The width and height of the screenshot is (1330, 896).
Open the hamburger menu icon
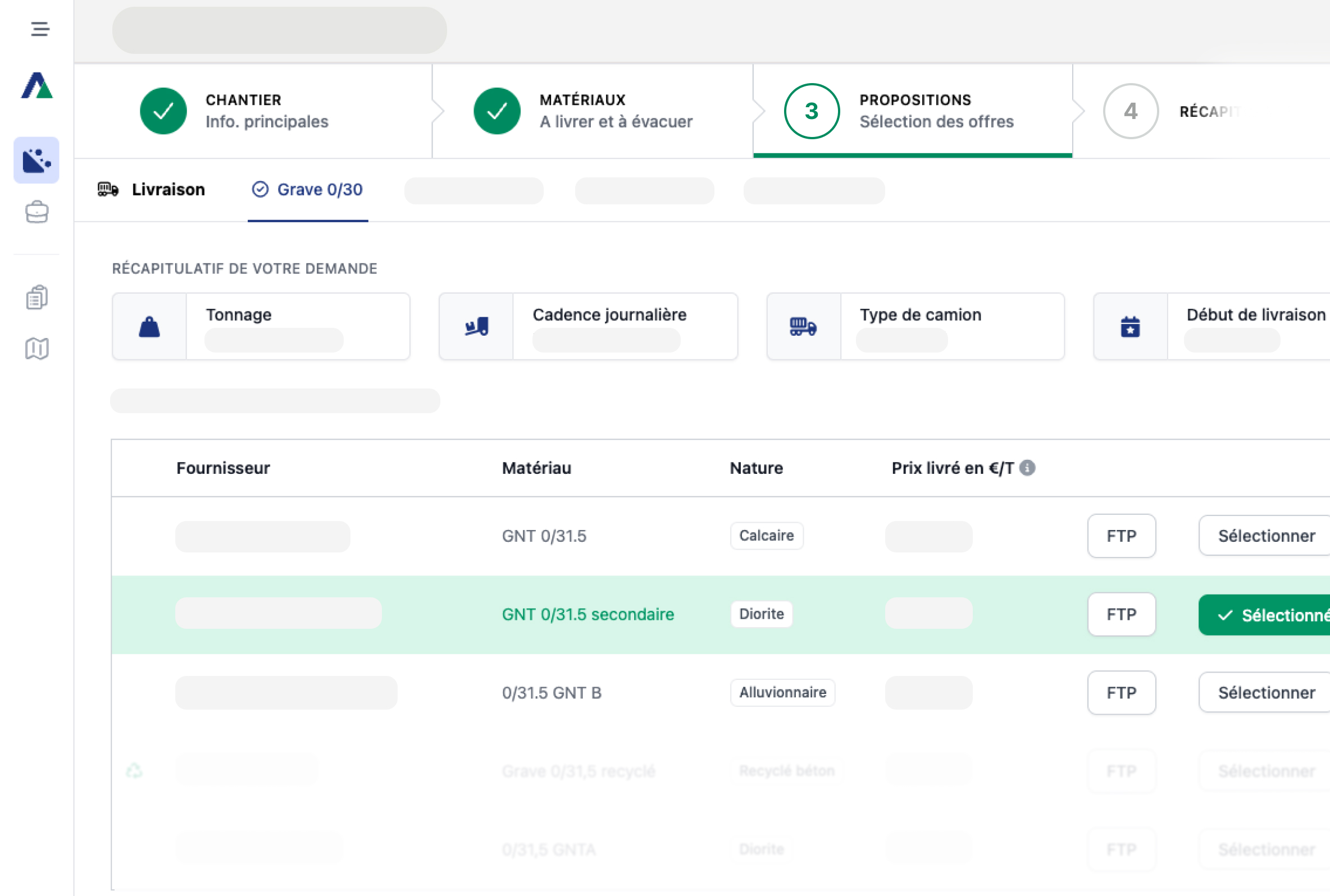tap(39, 29)
